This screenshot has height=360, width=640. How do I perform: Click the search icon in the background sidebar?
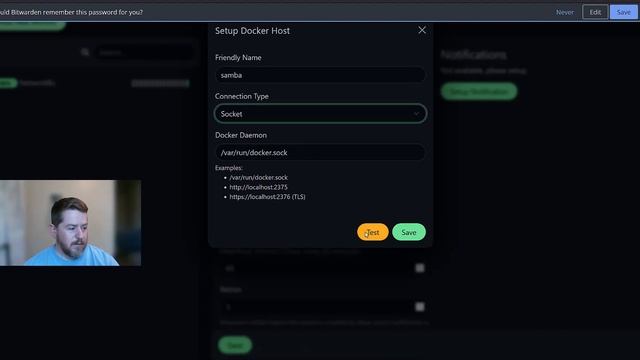[85, 52]
